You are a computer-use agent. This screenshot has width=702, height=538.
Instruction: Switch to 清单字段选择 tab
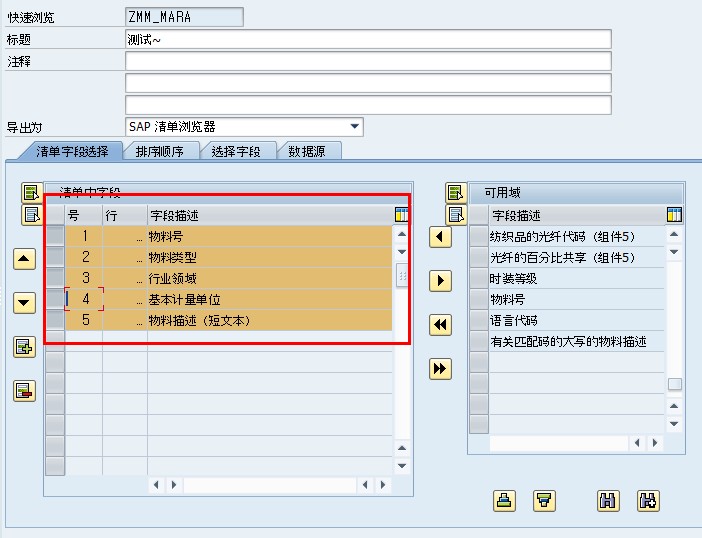click(72, 151)
